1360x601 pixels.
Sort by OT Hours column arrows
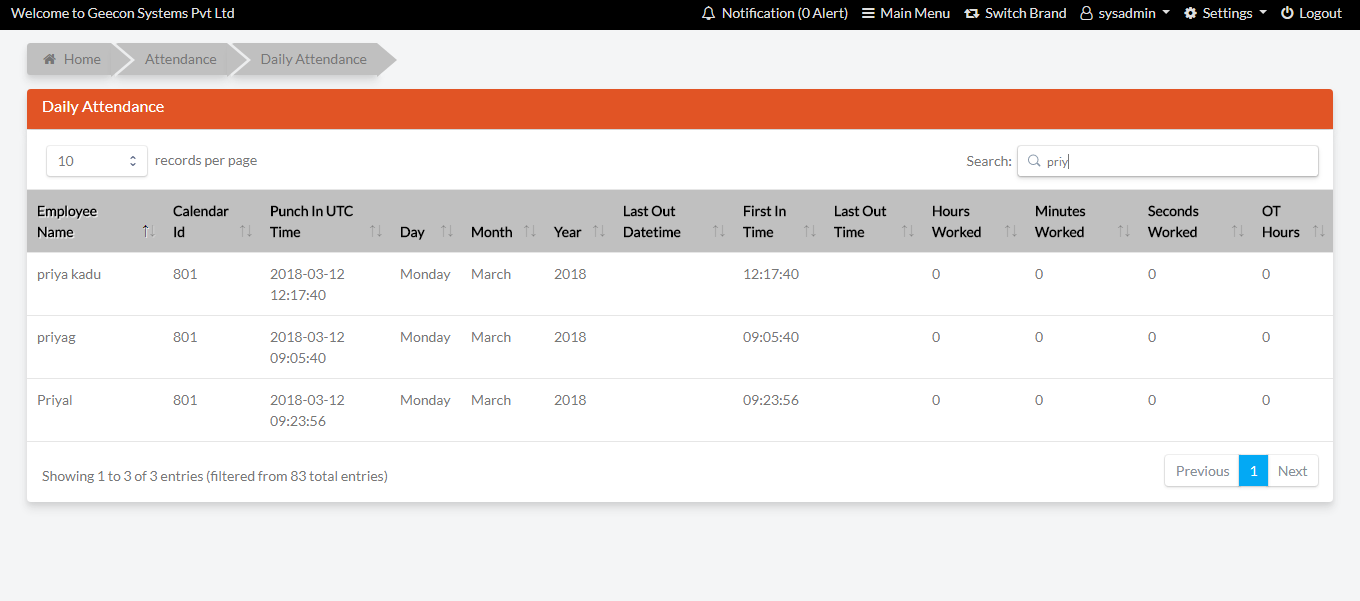click(1318, 232)
